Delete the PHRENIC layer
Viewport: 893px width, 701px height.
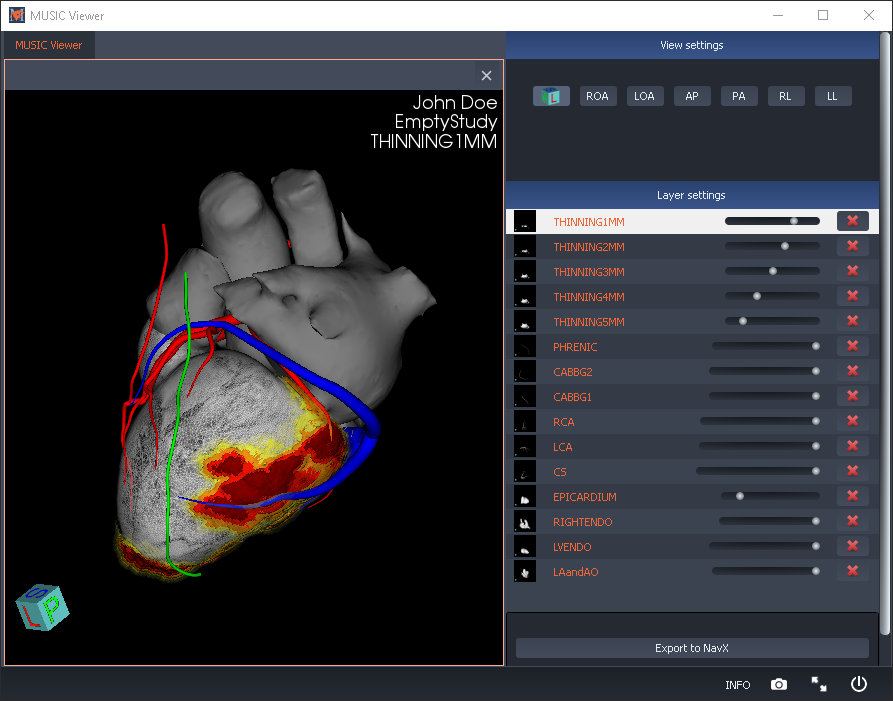pos(853,346)
